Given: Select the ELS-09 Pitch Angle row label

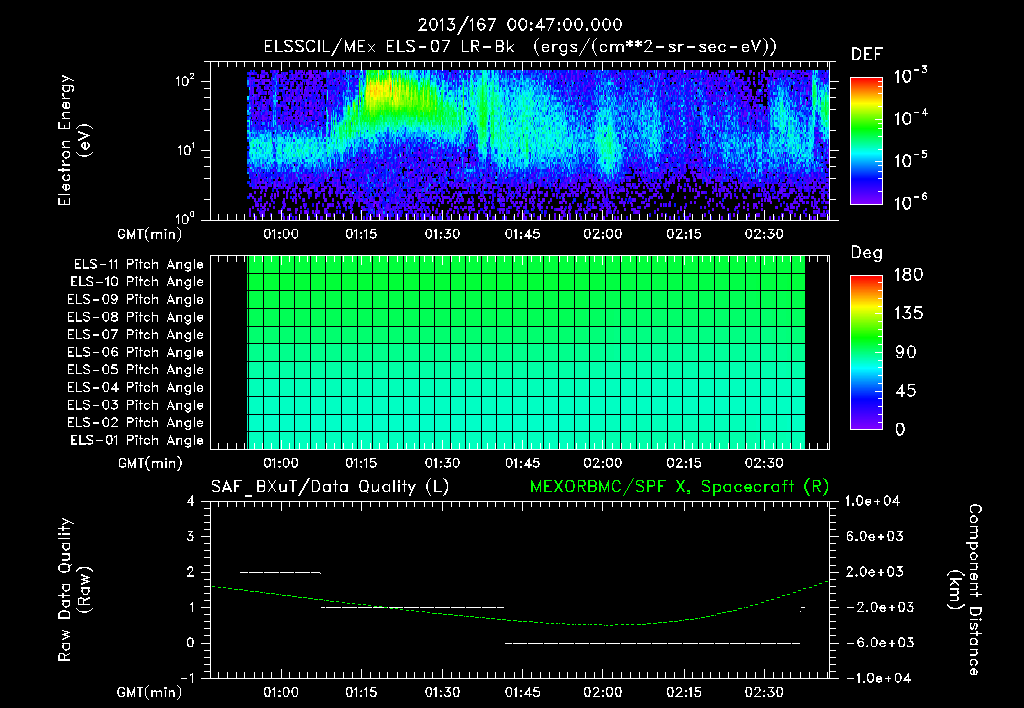Looking at the screenshot, I should coord(135,300).
